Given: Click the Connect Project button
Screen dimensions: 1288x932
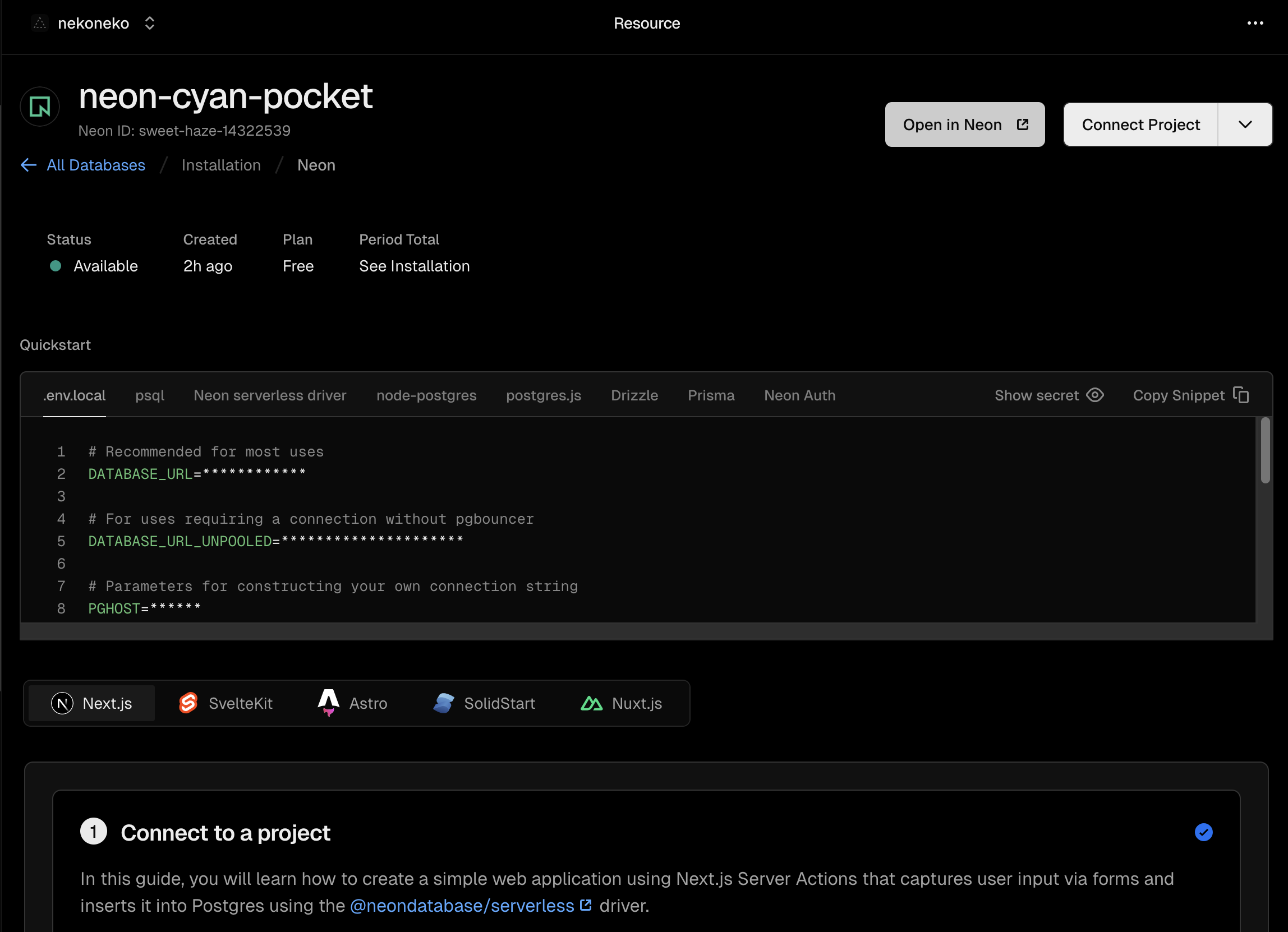Looking at the screenshot, I should (1140, 124).
